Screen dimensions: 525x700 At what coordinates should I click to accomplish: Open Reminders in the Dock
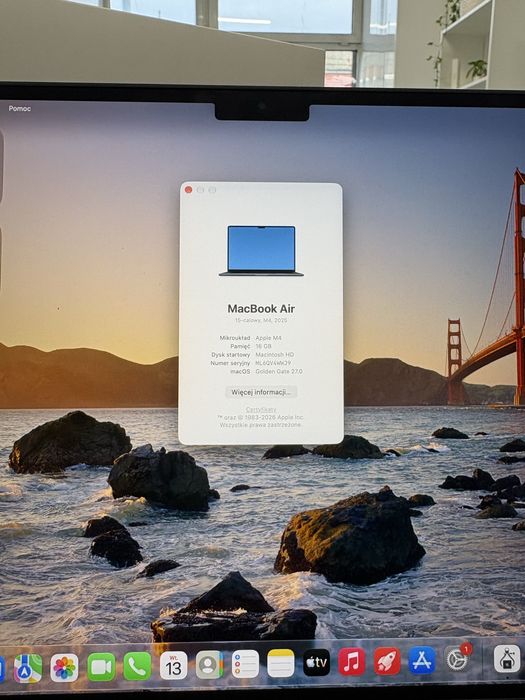(x=245, y=664)
